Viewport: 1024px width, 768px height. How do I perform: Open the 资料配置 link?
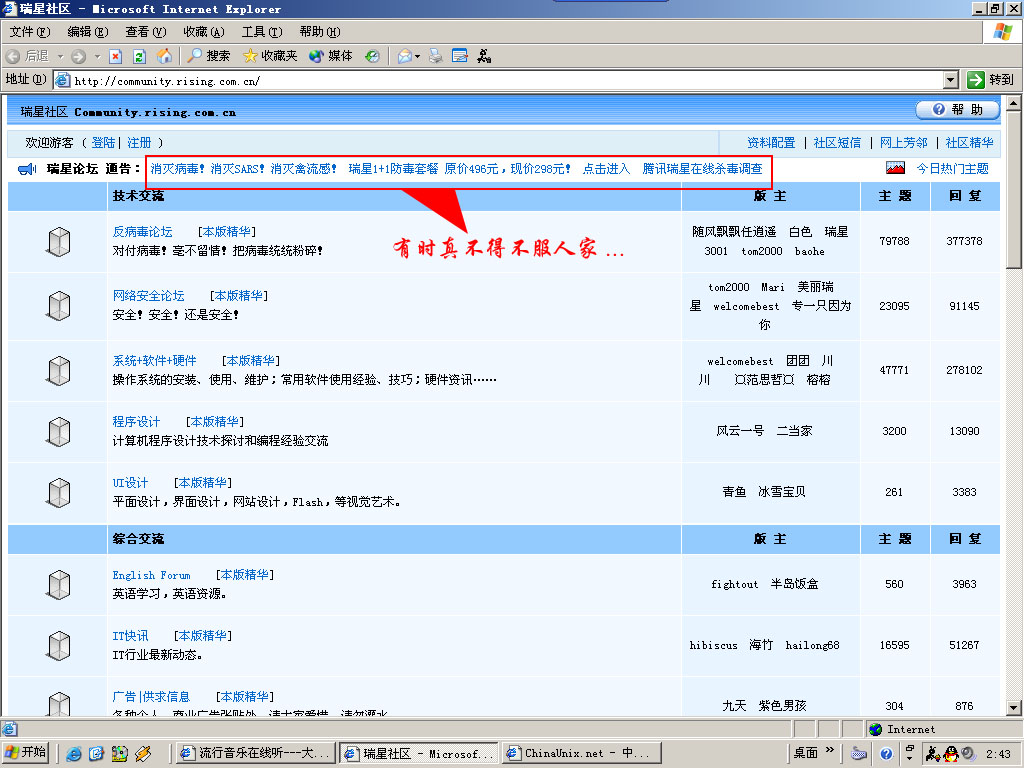click(x=771, y=142)
